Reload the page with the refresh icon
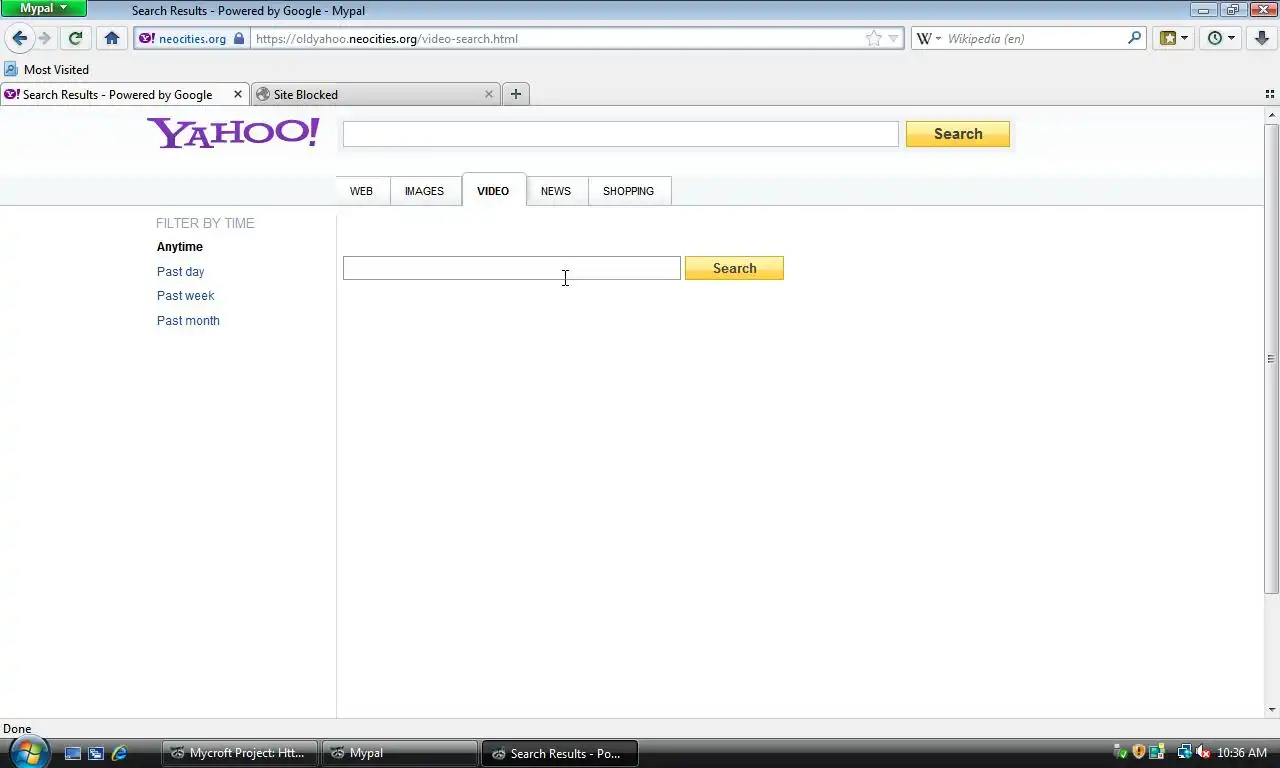The width and height of the screenshot is (1280, 768). click(x=75, y=38)
